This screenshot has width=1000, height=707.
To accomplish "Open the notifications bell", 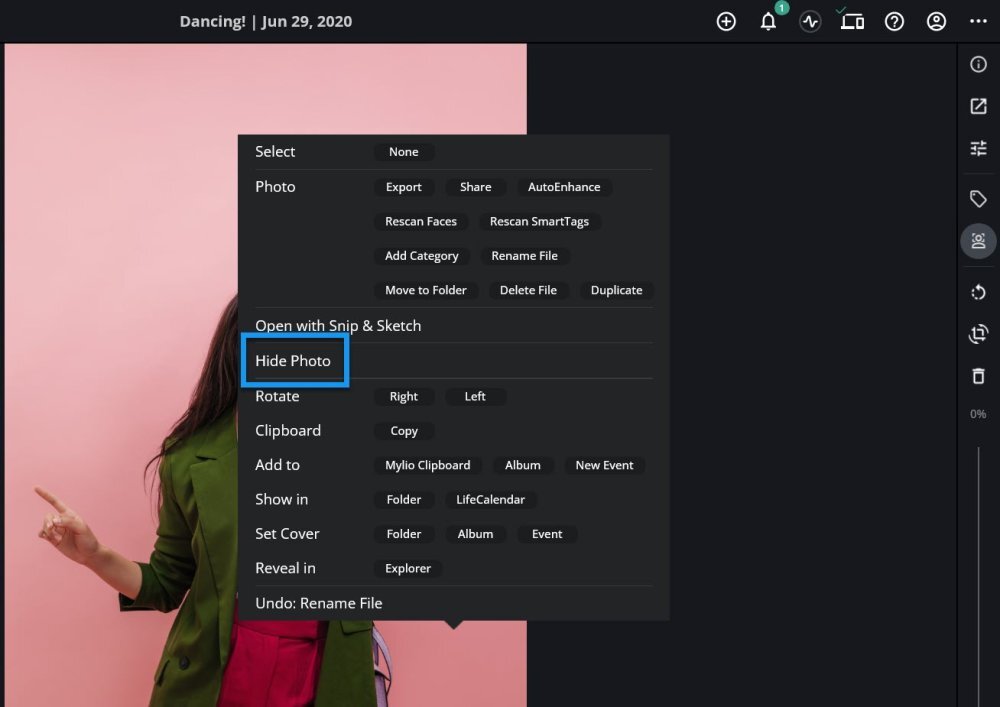I will [768, 21].
